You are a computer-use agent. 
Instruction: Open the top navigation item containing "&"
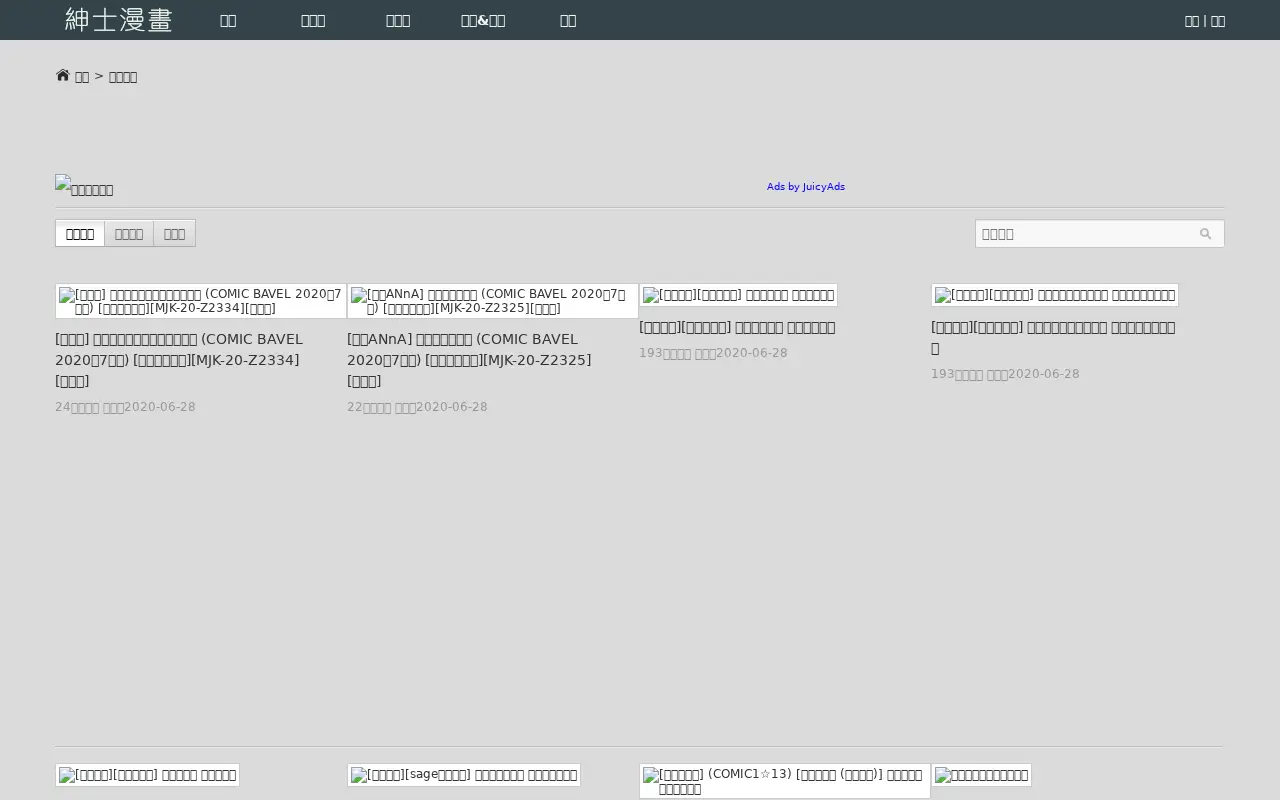[x=483, y=21]
